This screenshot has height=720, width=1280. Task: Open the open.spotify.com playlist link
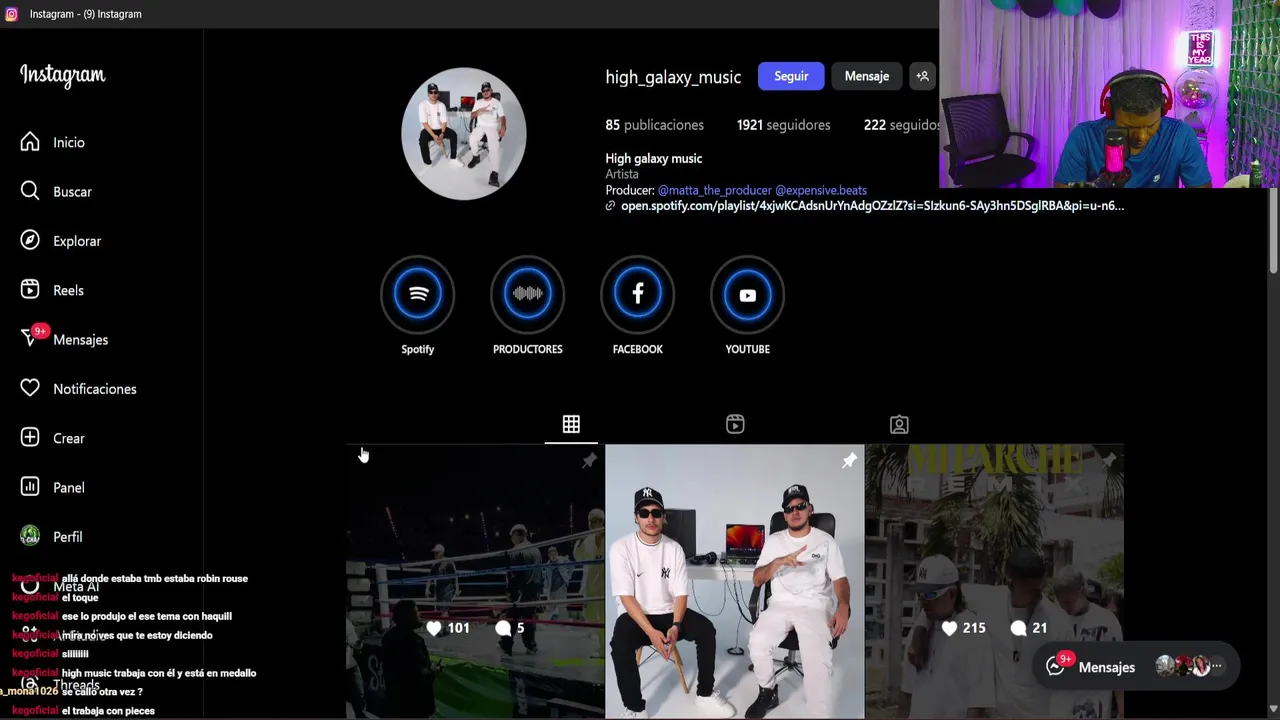[x=872, y=206]
